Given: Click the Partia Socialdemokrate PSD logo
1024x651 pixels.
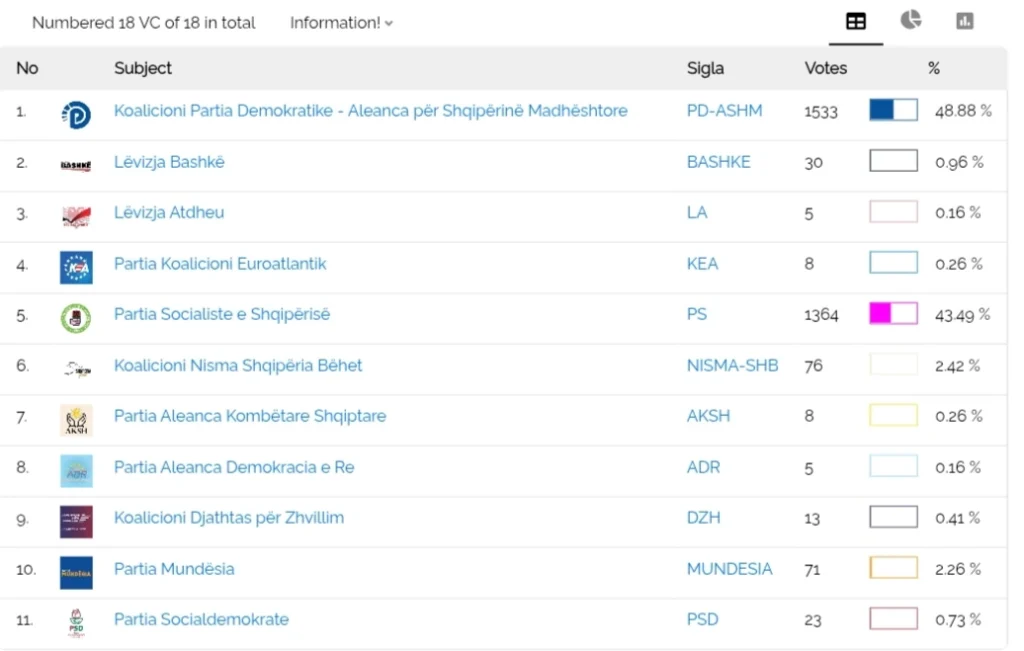Looking at the screenshot, I should tap(76, 622).
